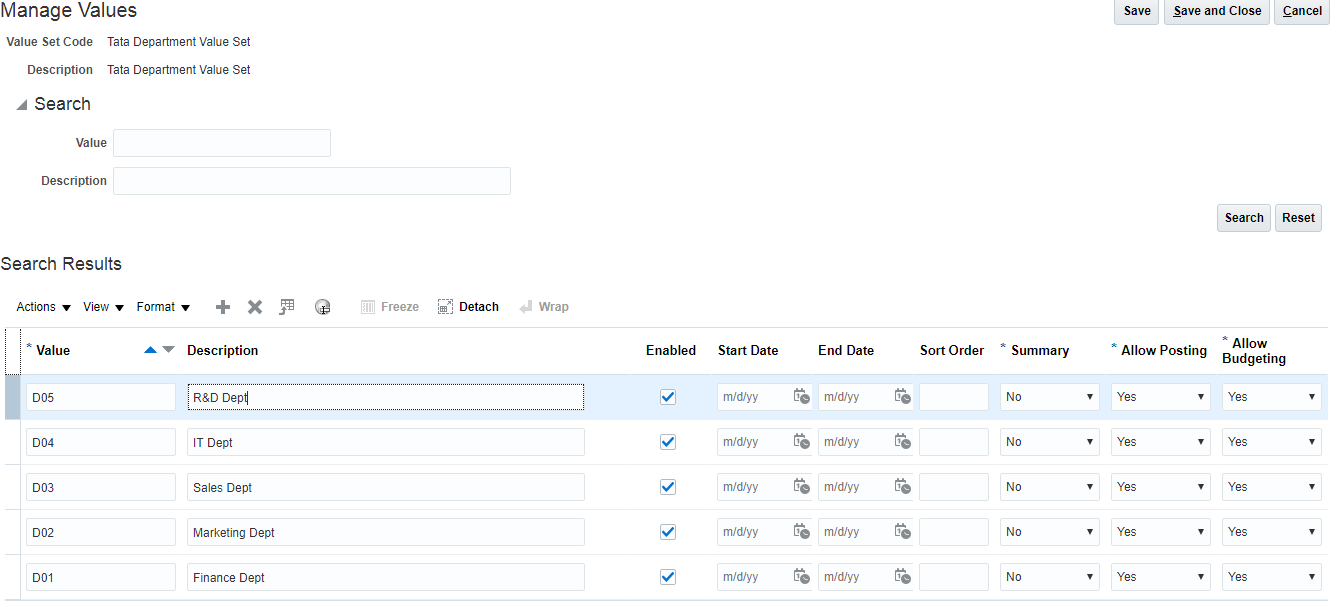The height and width of the screenshot is (607, 1337).
Task: Open the Actions menu
Action: click(43, 307)
